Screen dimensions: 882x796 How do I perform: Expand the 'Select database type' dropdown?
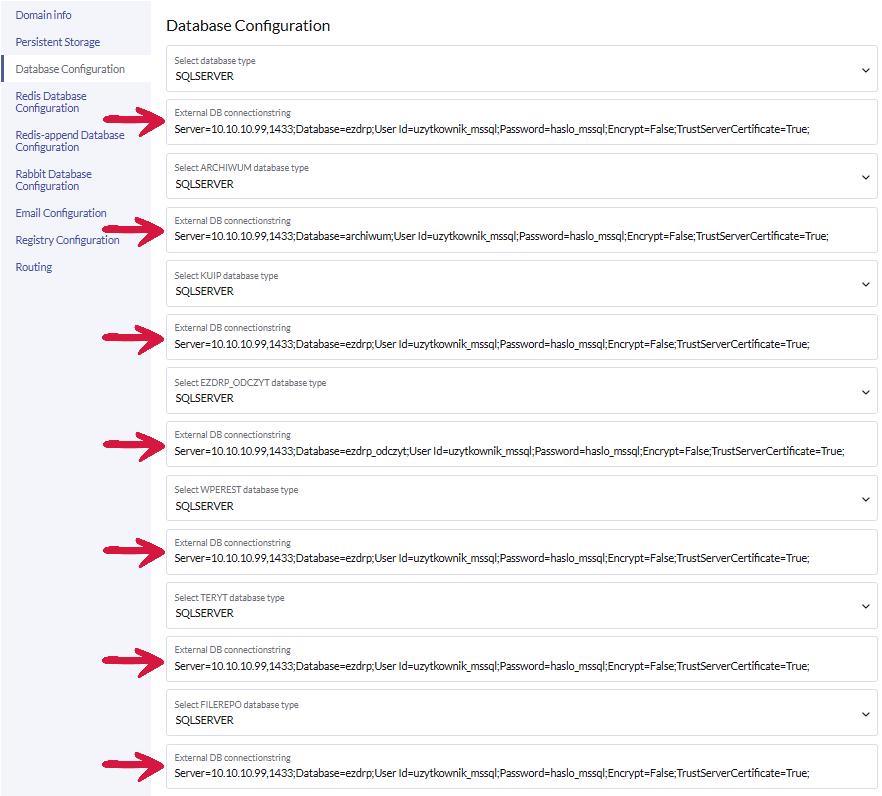(x=520, y=69)
